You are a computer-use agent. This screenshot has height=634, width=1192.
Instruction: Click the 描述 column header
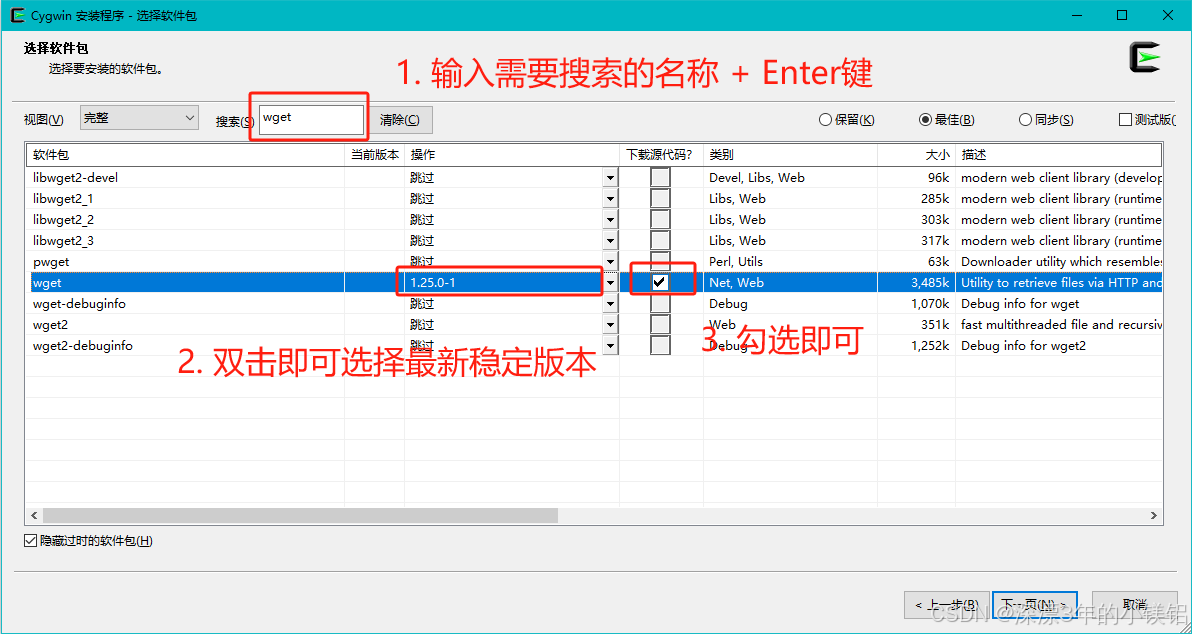[1059, 155]
